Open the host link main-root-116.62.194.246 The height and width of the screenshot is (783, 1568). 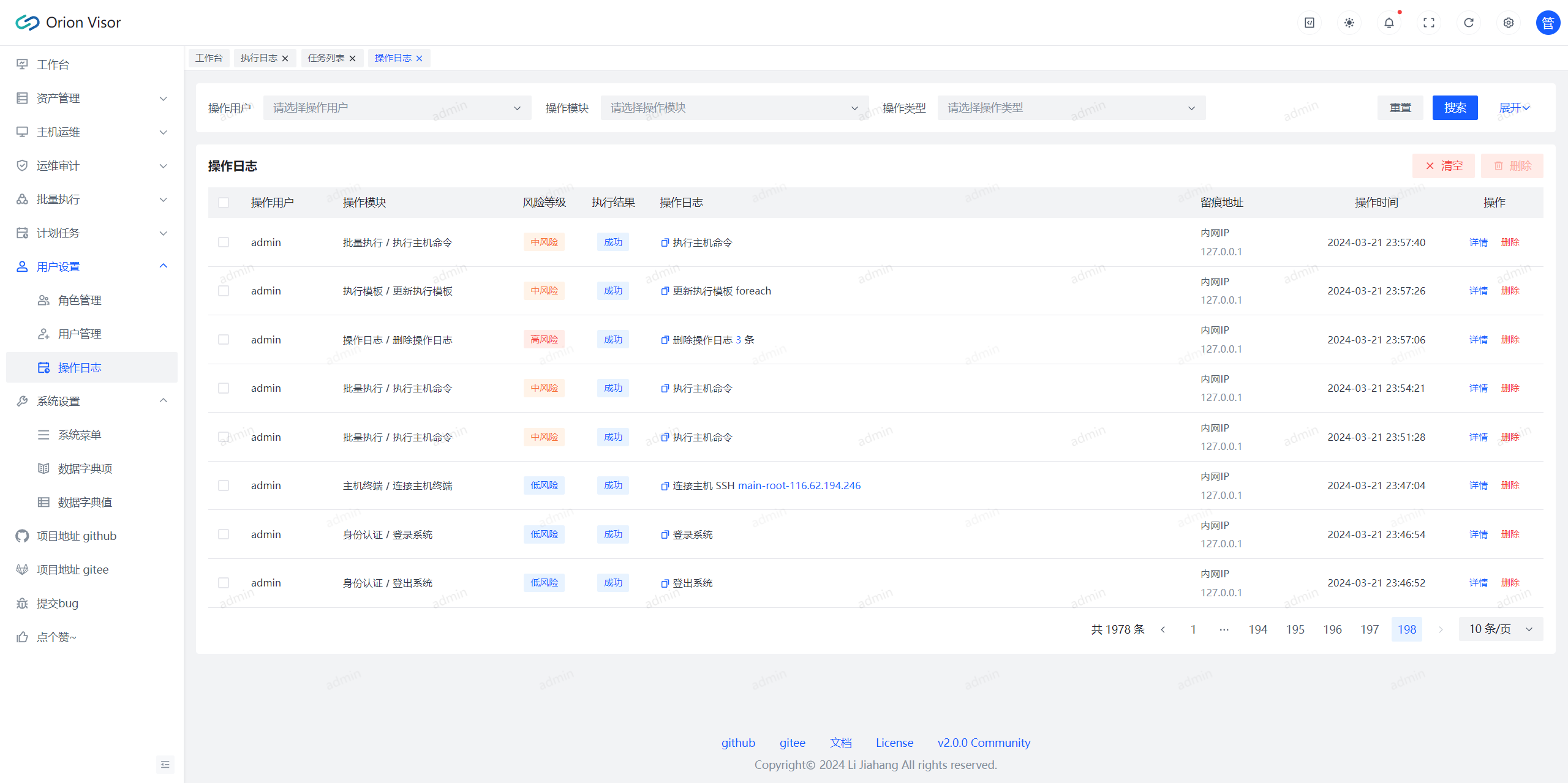point(799,485)
